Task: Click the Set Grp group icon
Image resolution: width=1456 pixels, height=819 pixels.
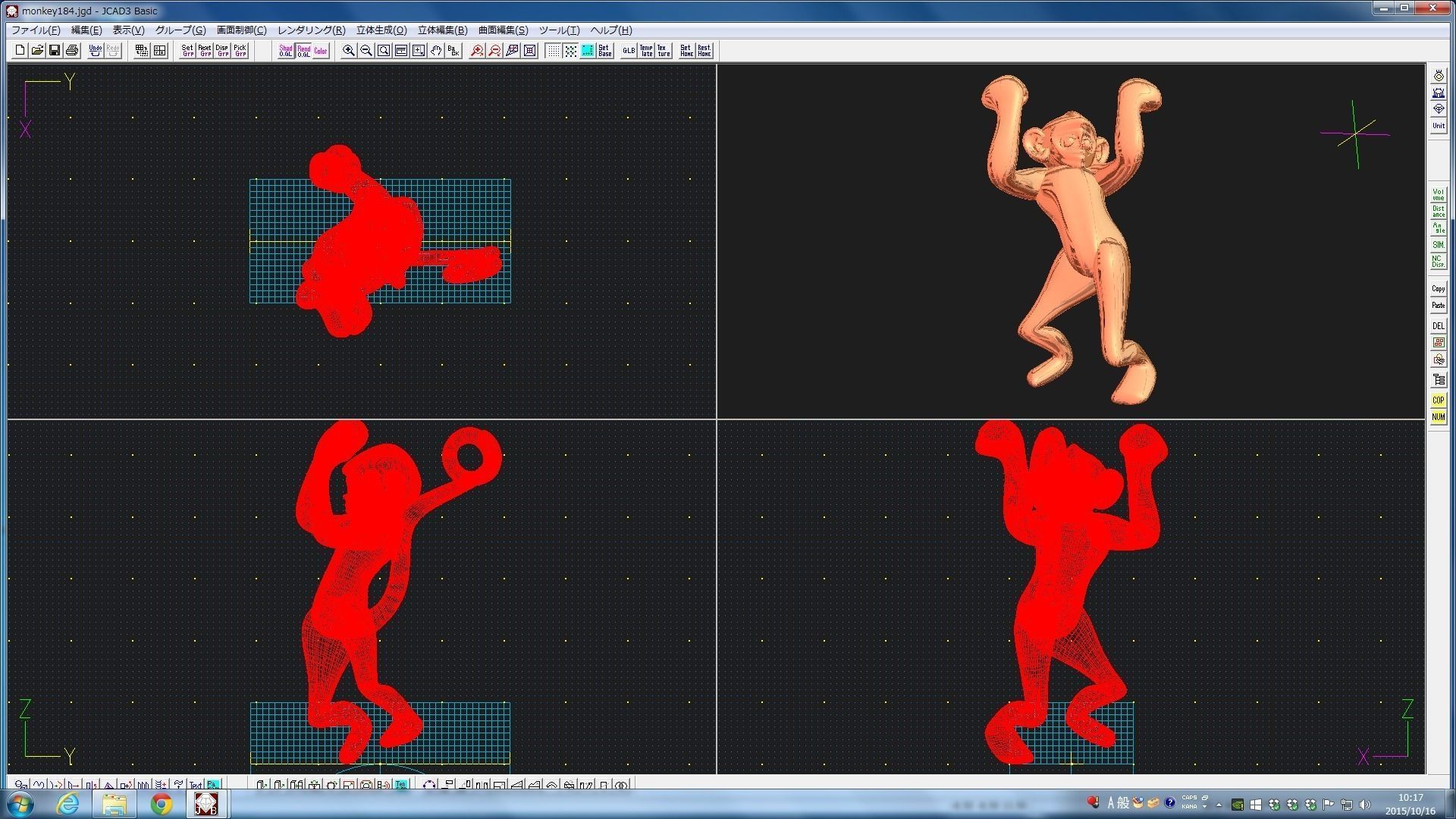Action: point(187,51)
